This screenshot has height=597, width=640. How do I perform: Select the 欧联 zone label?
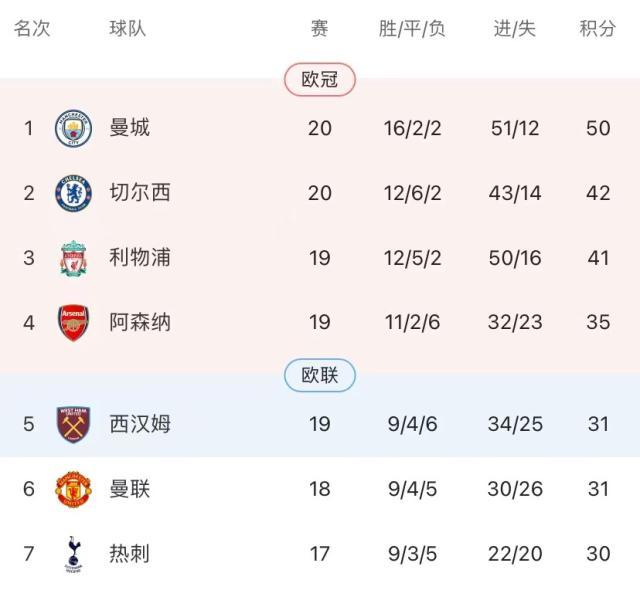[x=320, y=376]
